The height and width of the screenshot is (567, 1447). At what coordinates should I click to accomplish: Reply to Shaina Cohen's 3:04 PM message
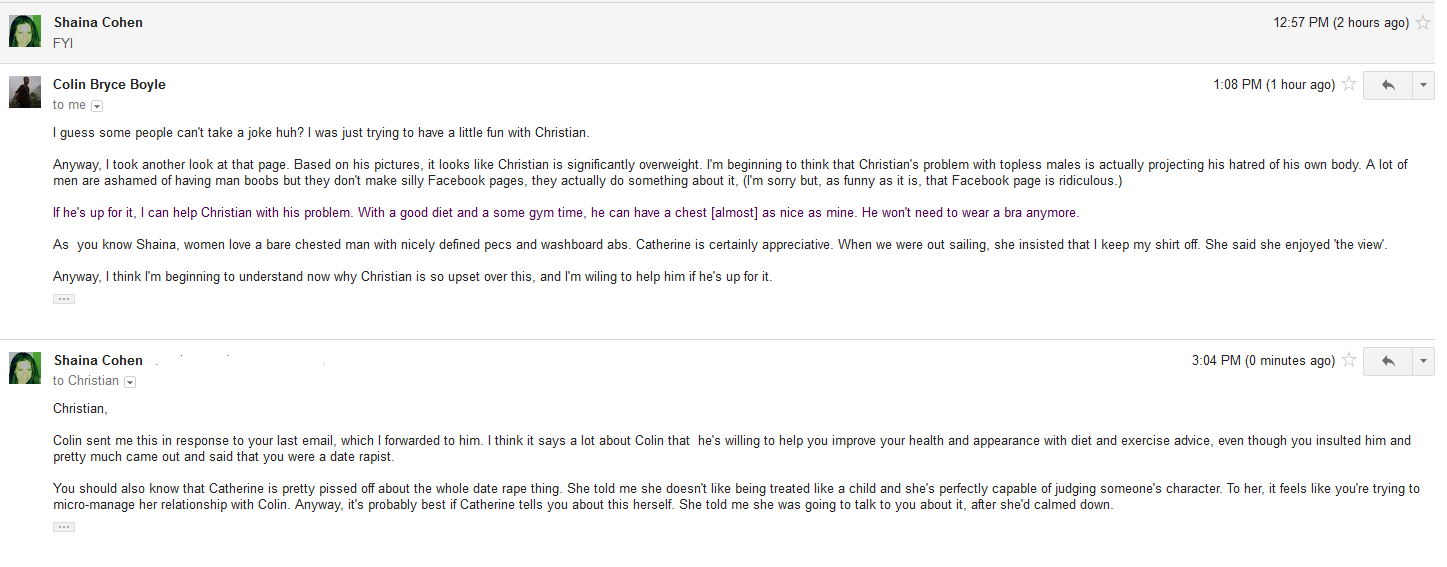click(x=1387, y=361)
